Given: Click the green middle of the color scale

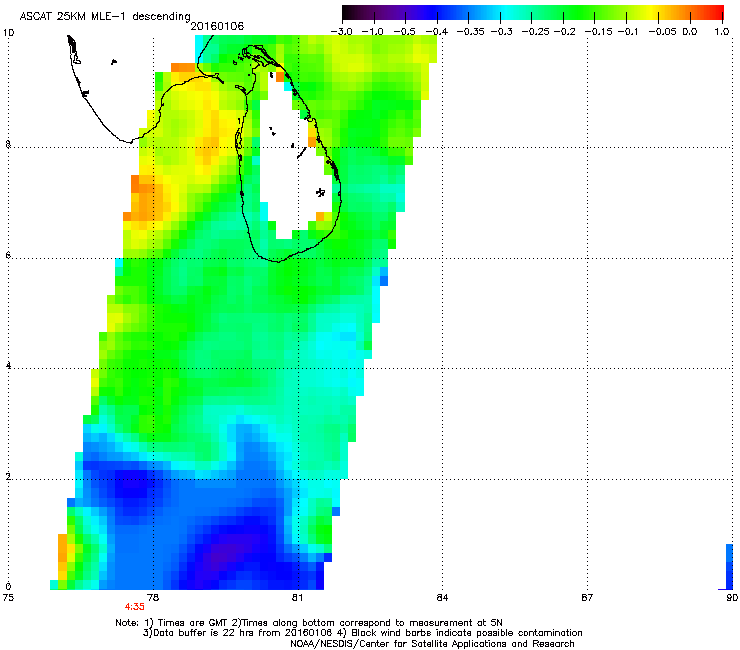Looking at the screenshot, I should click(564, 13).
